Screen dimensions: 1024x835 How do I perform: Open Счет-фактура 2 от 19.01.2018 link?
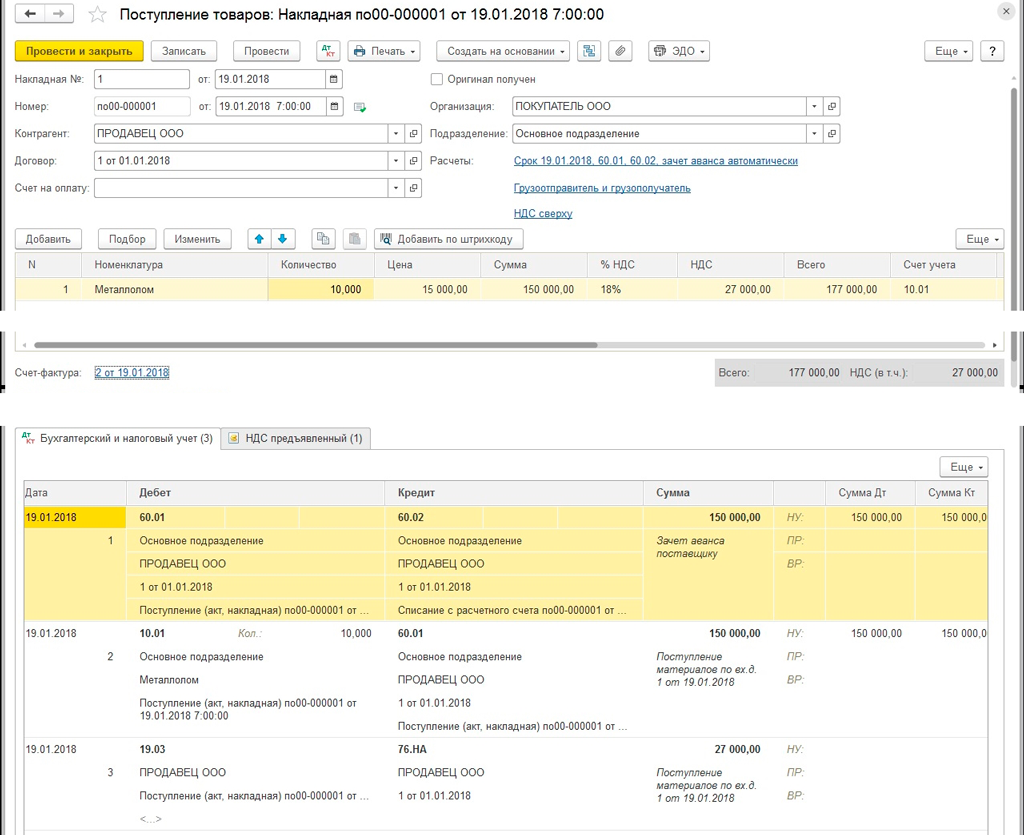tap(132, 373)
